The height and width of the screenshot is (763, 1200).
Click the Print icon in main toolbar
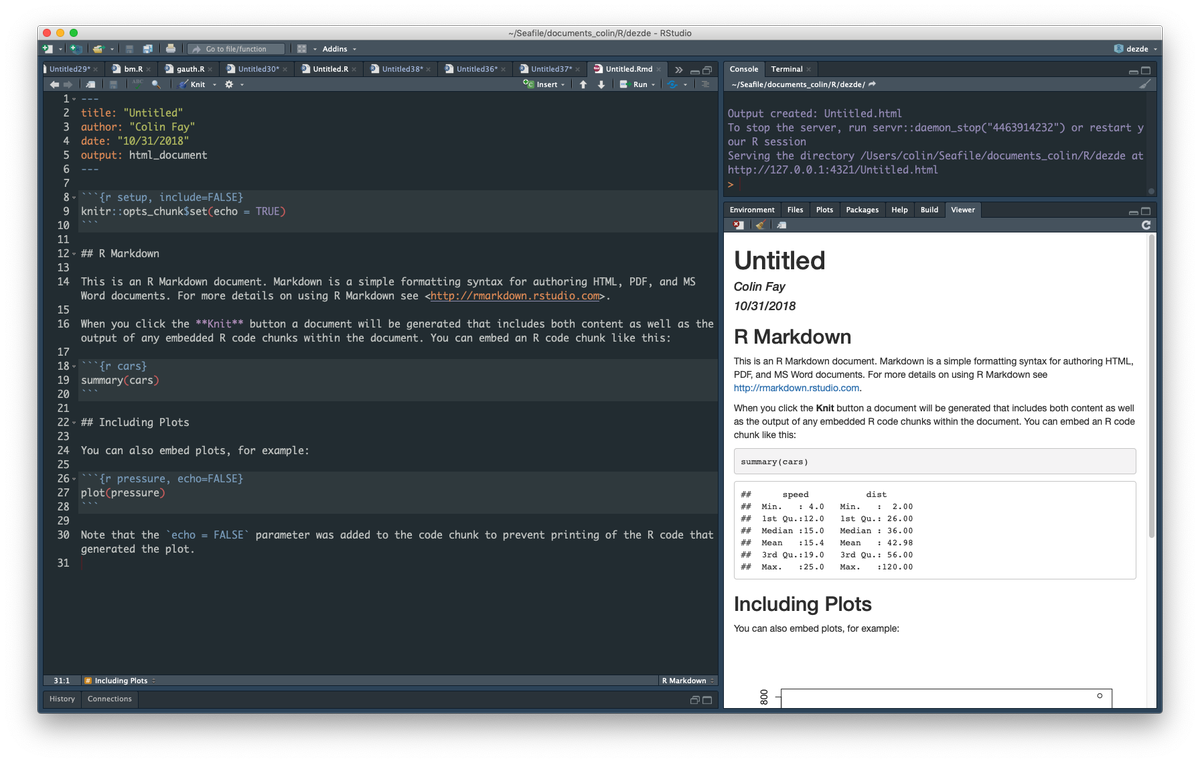click(171, 48)
